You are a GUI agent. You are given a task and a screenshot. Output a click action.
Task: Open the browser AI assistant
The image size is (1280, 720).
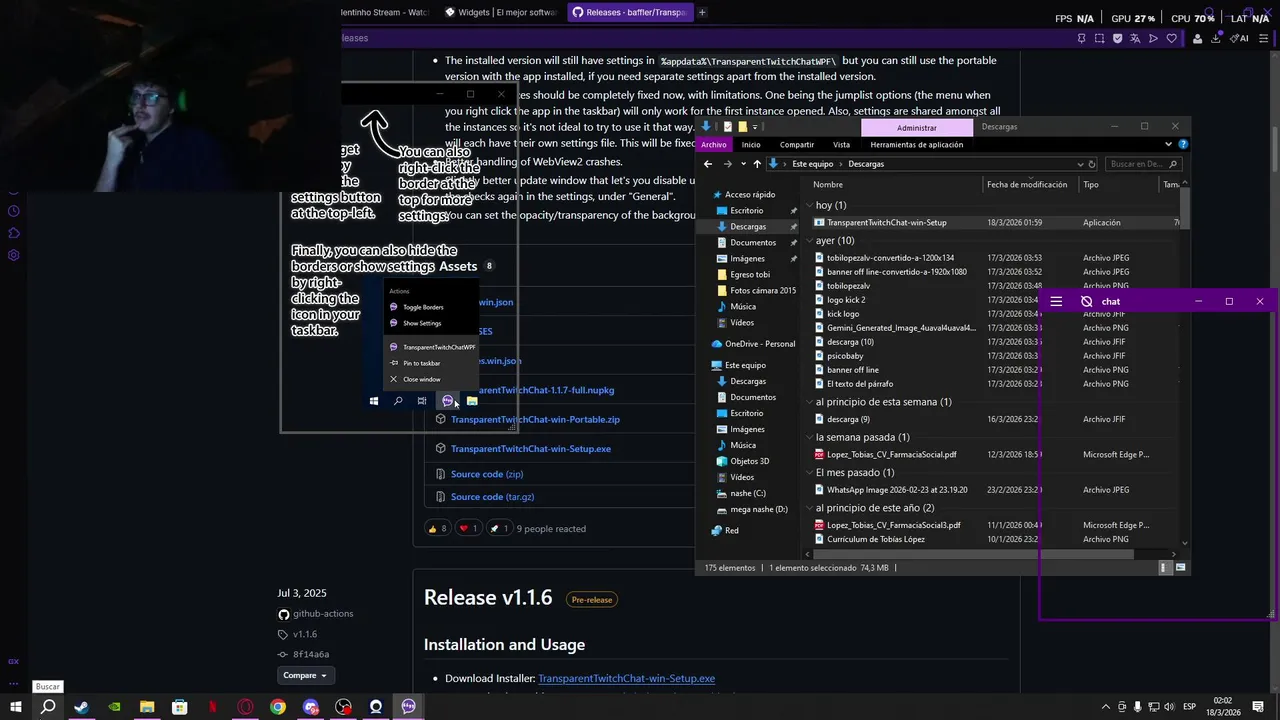1240,38
